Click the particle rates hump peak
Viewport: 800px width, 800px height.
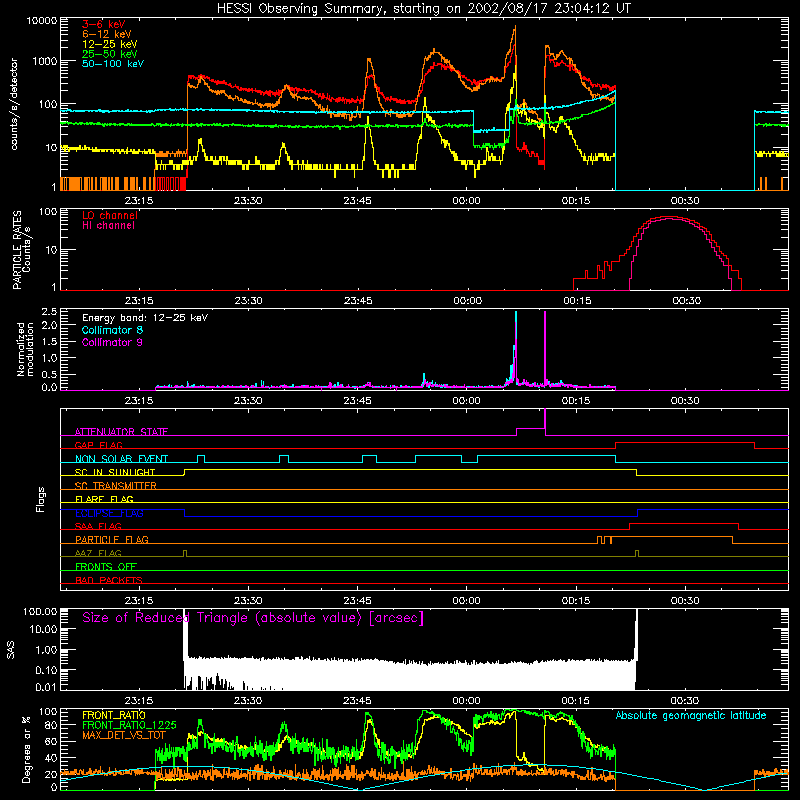coord(668,218)
